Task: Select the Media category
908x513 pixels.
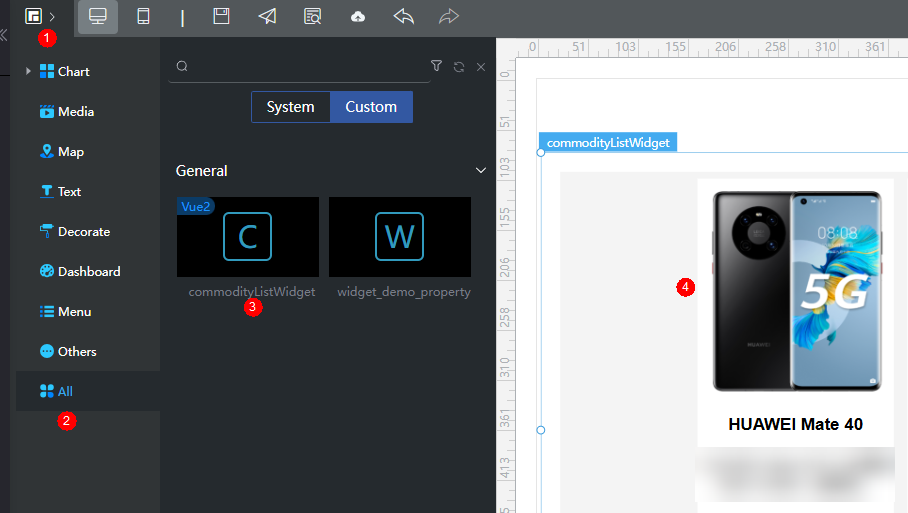Action: (67, 111)
